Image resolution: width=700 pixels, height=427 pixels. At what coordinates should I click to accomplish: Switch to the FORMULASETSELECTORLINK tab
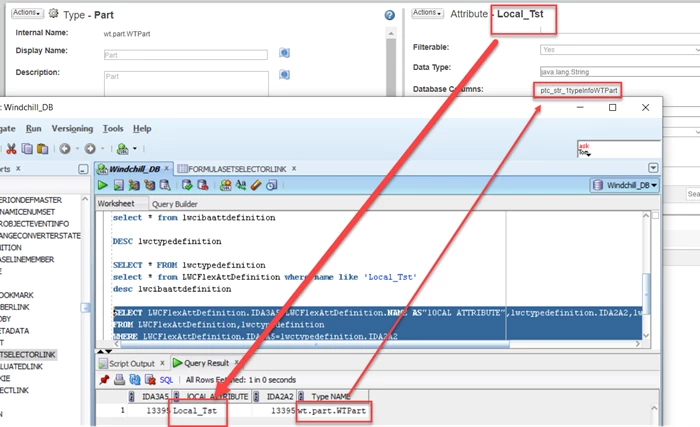(x=237, y=169)
